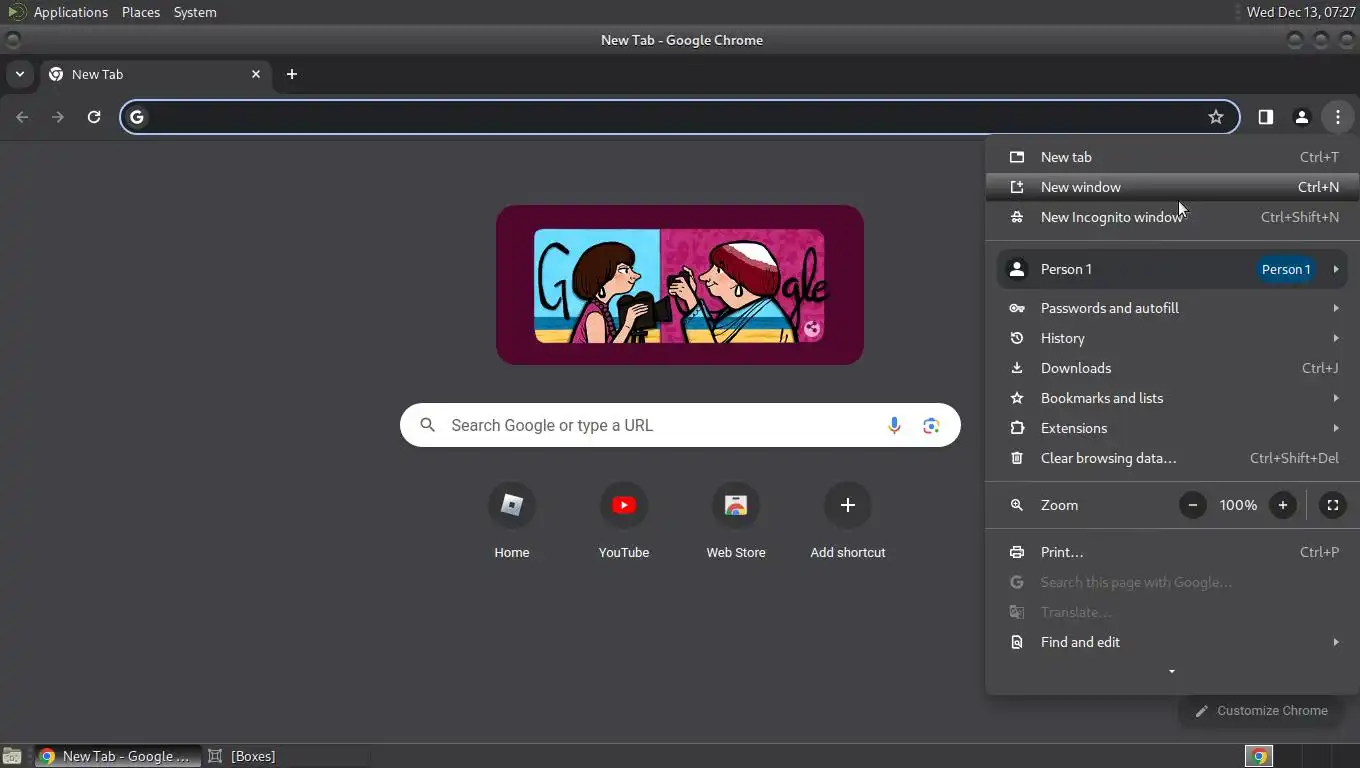1360x768 pixels.
Task: Expand Bookmarks and lists submenu
Action: point(1172,398)
